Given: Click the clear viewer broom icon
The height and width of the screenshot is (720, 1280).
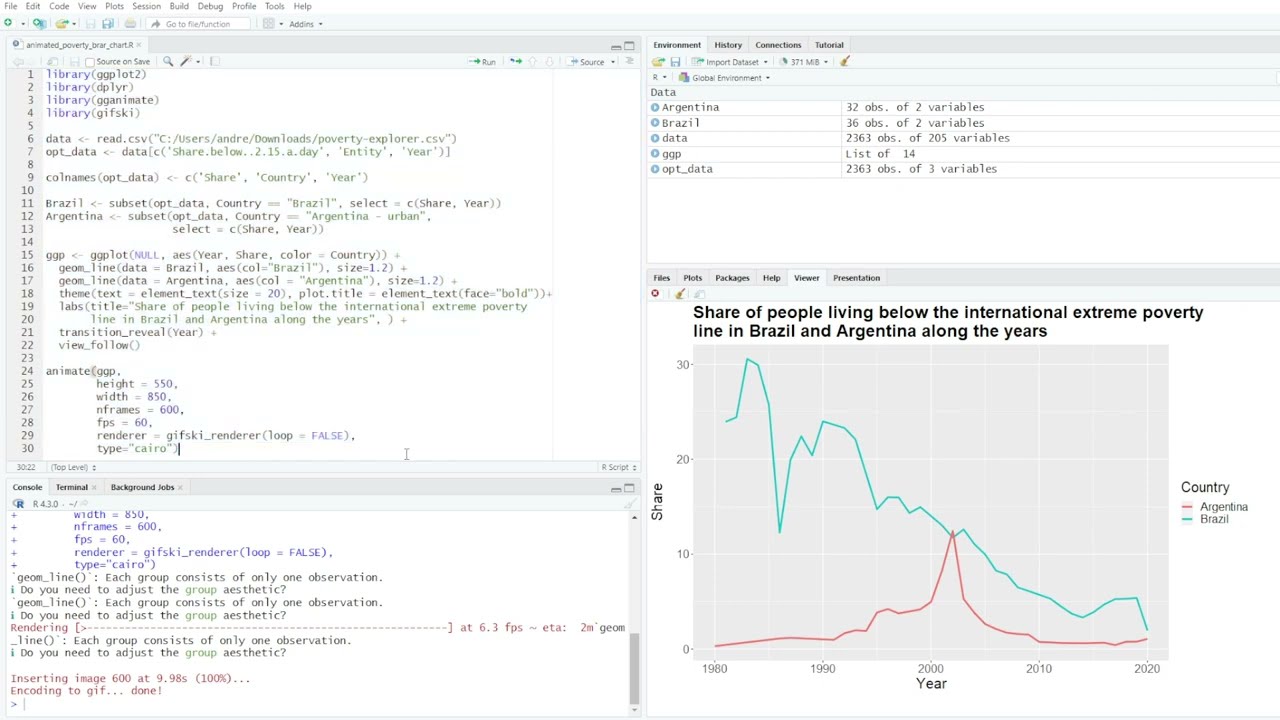Looking at the screenshot, I should point(680,294).
